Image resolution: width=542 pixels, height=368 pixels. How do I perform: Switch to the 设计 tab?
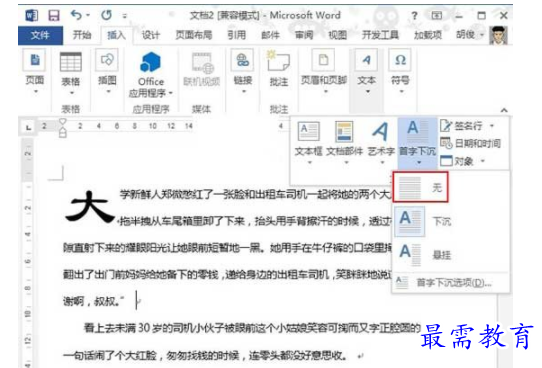(x=151, y=35)
